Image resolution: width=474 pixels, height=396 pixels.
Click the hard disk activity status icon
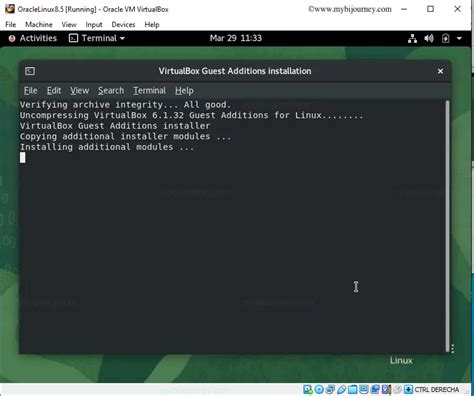[x=308, y=389]
